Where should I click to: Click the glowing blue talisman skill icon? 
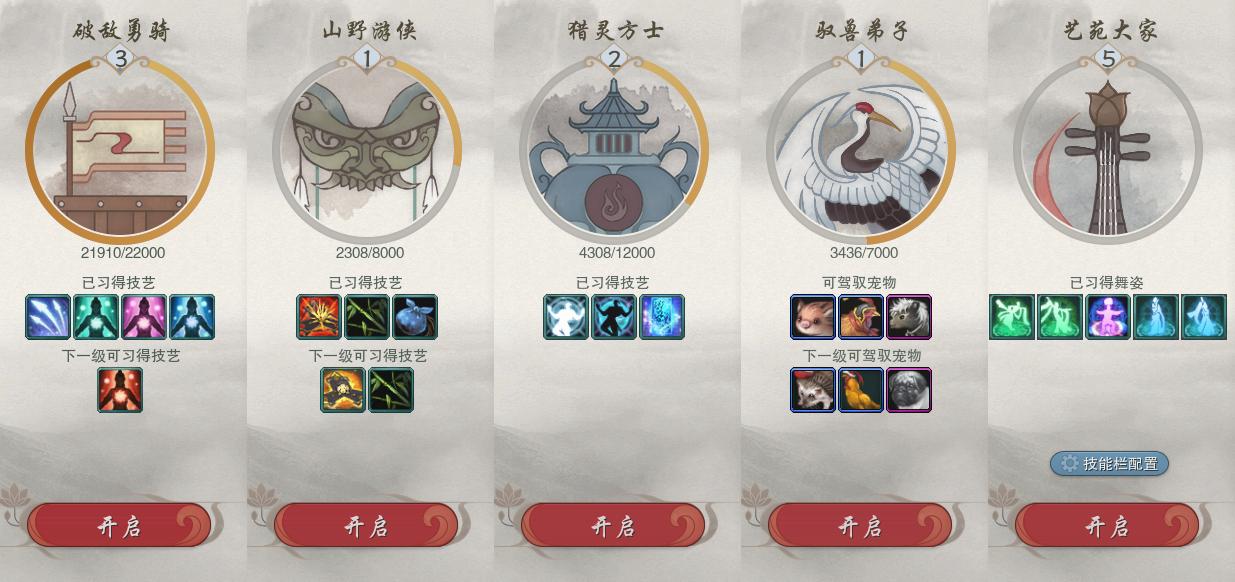tap(662, 317)
